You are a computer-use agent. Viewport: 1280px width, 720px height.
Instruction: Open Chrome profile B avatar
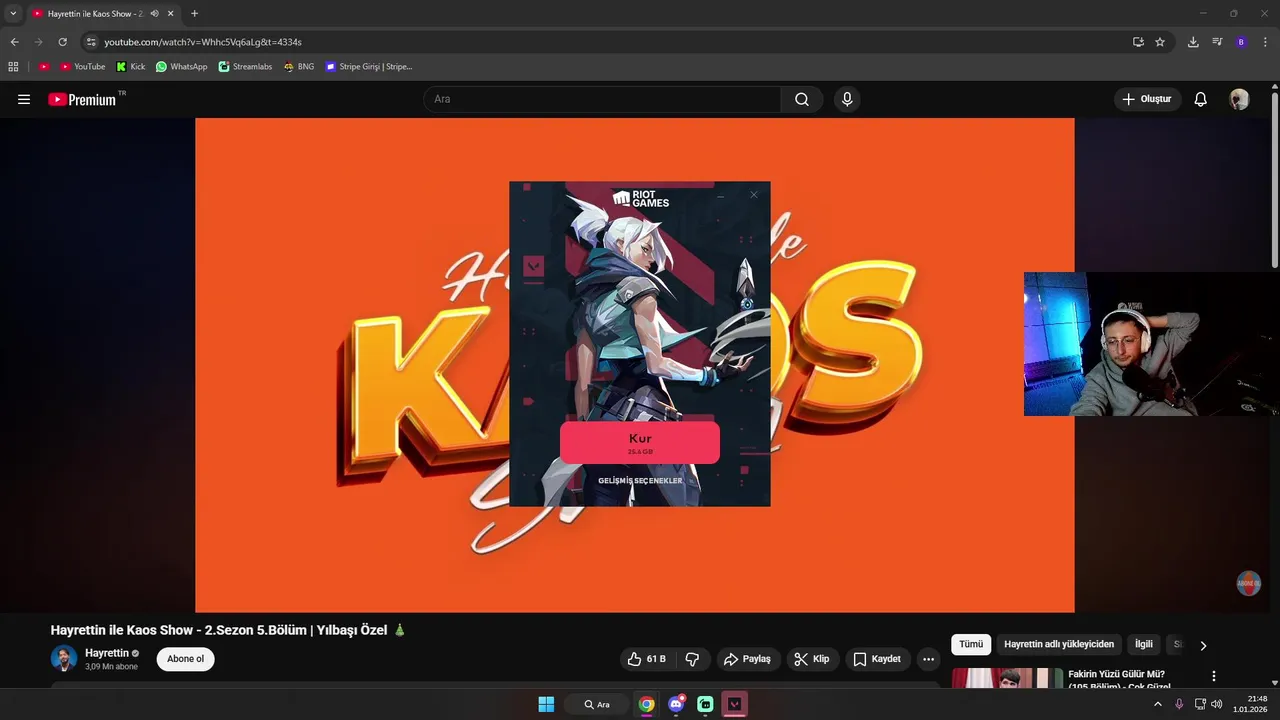coord(1241,42)
